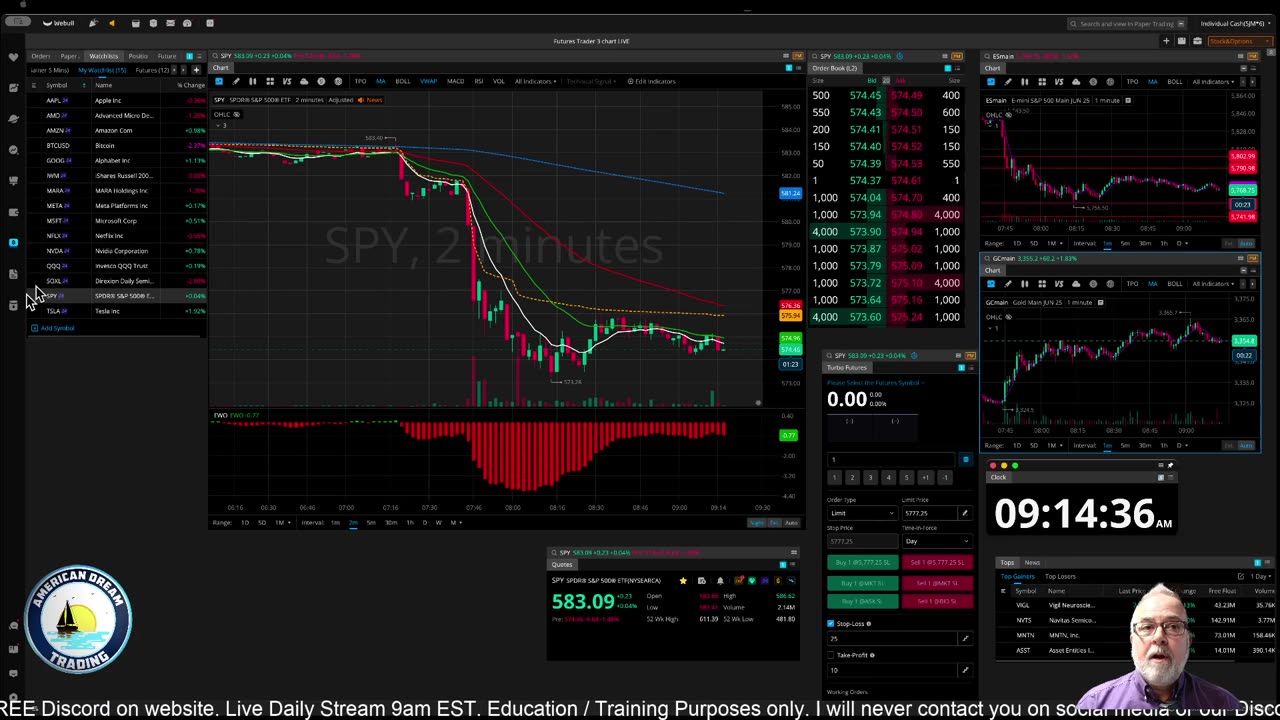Expand All Indicators dropdown in ESmain chart

[x=1213, y=82]
